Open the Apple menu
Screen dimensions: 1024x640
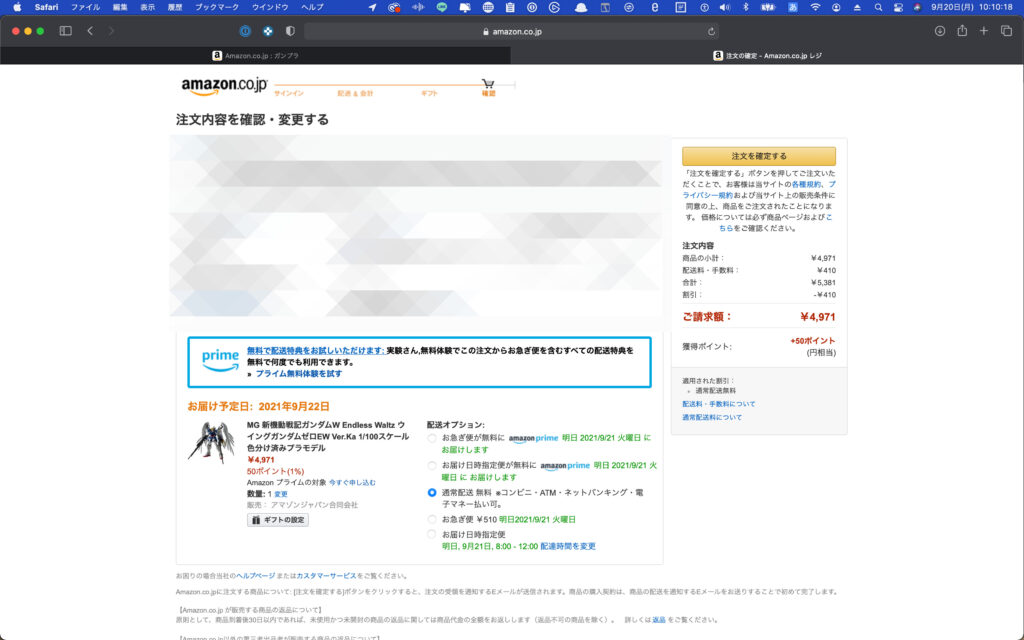click(x=17, y=7)
